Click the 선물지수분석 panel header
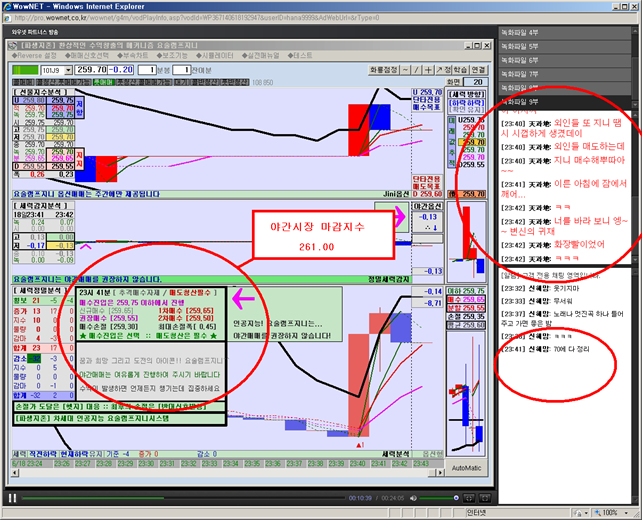The width and height of the screenshot is (642, 520). pos(45,92)
